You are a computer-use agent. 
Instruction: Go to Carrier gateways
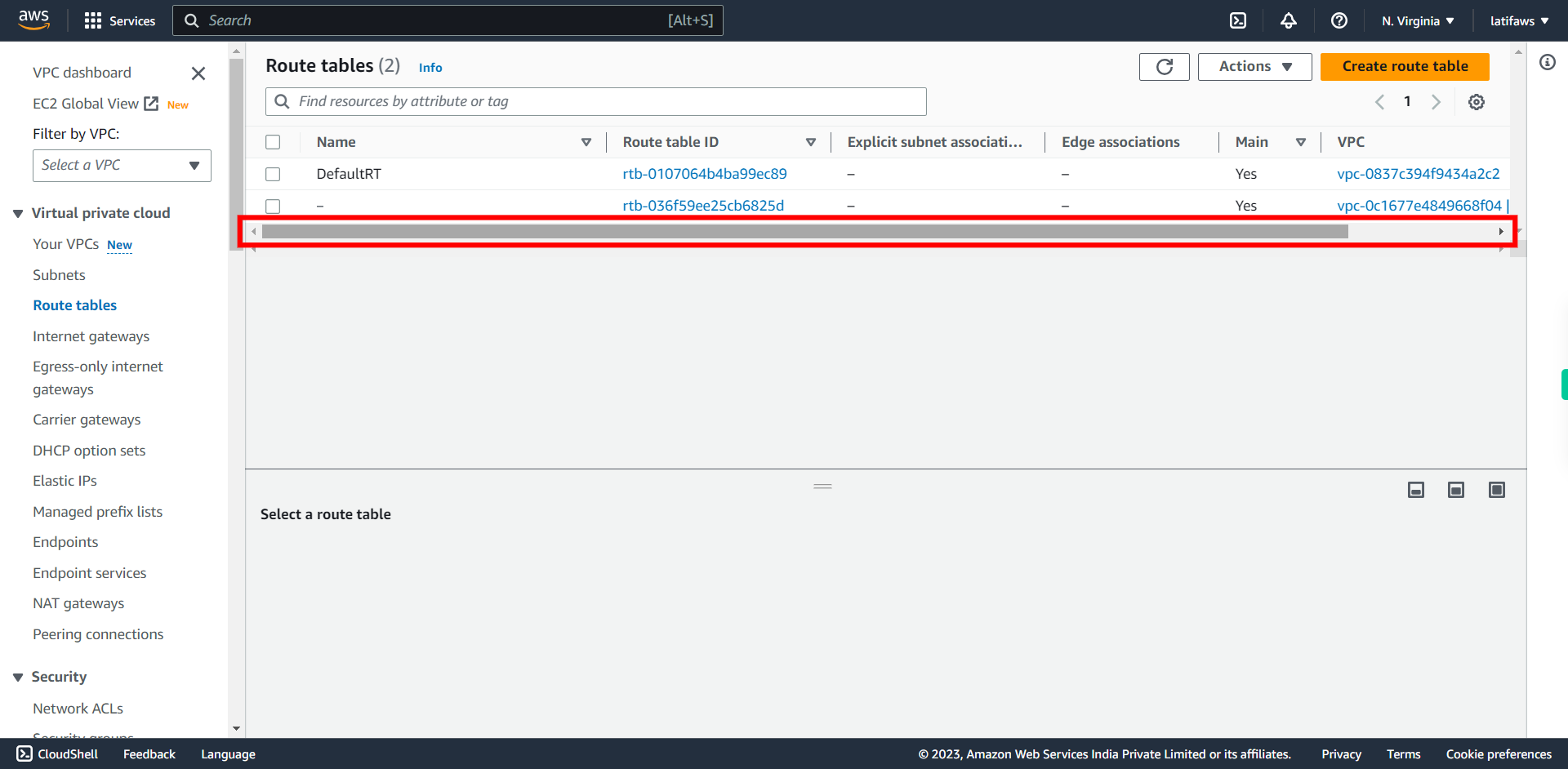tap(87, 420)
